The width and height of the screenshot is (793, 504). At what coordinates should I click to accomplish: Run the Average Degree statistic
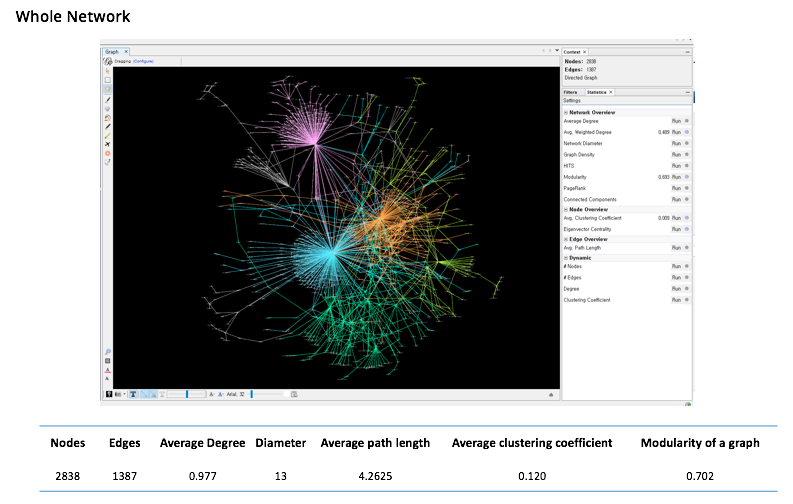676,121
